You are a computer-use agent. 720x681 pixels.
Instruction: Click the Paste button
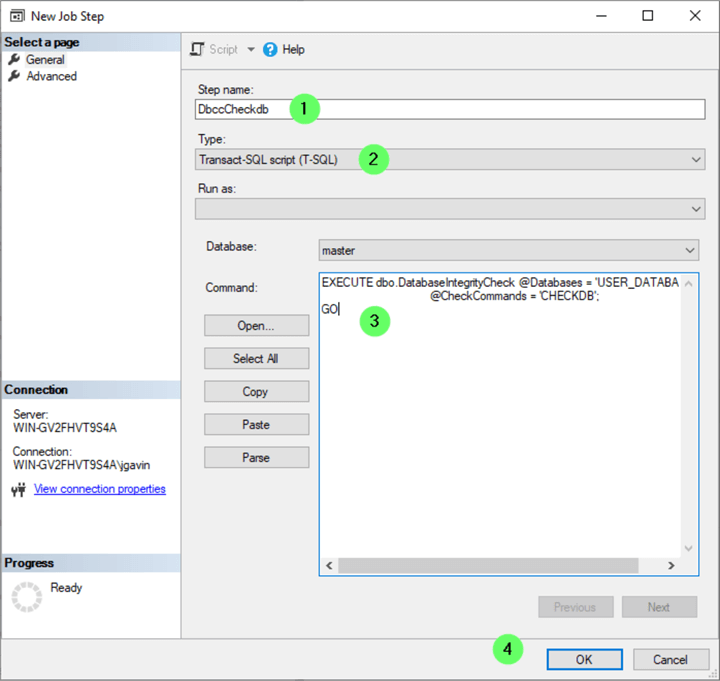tap(256, 425)
